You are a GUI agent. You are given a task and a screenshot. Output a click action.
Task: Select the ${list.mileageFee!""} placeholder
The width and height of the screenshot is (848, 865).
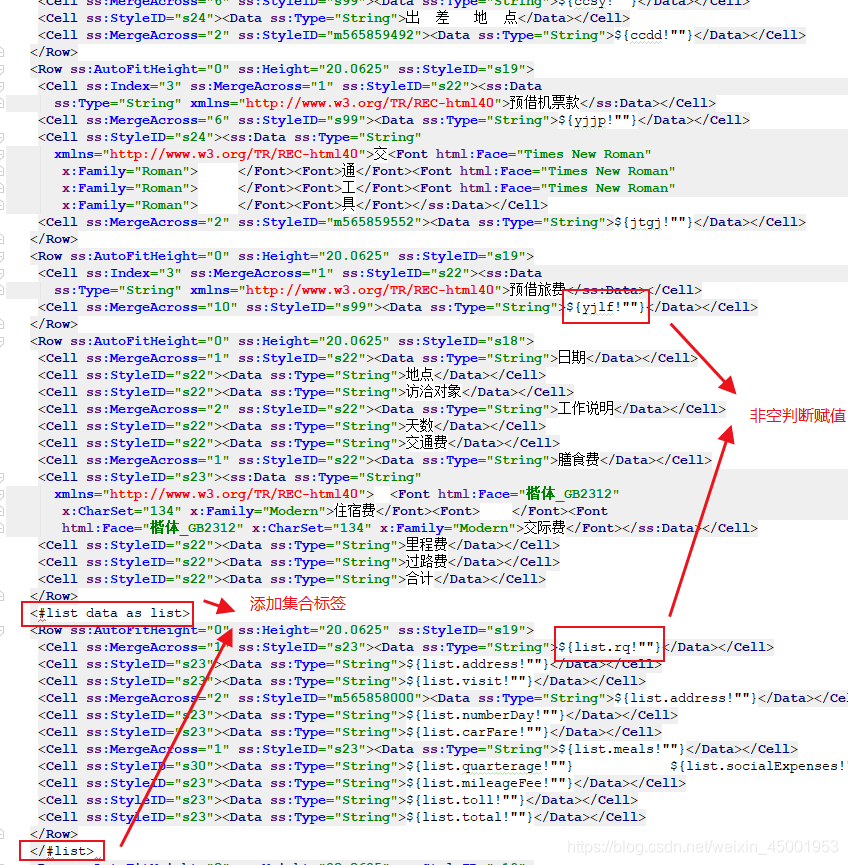(489, 783)
